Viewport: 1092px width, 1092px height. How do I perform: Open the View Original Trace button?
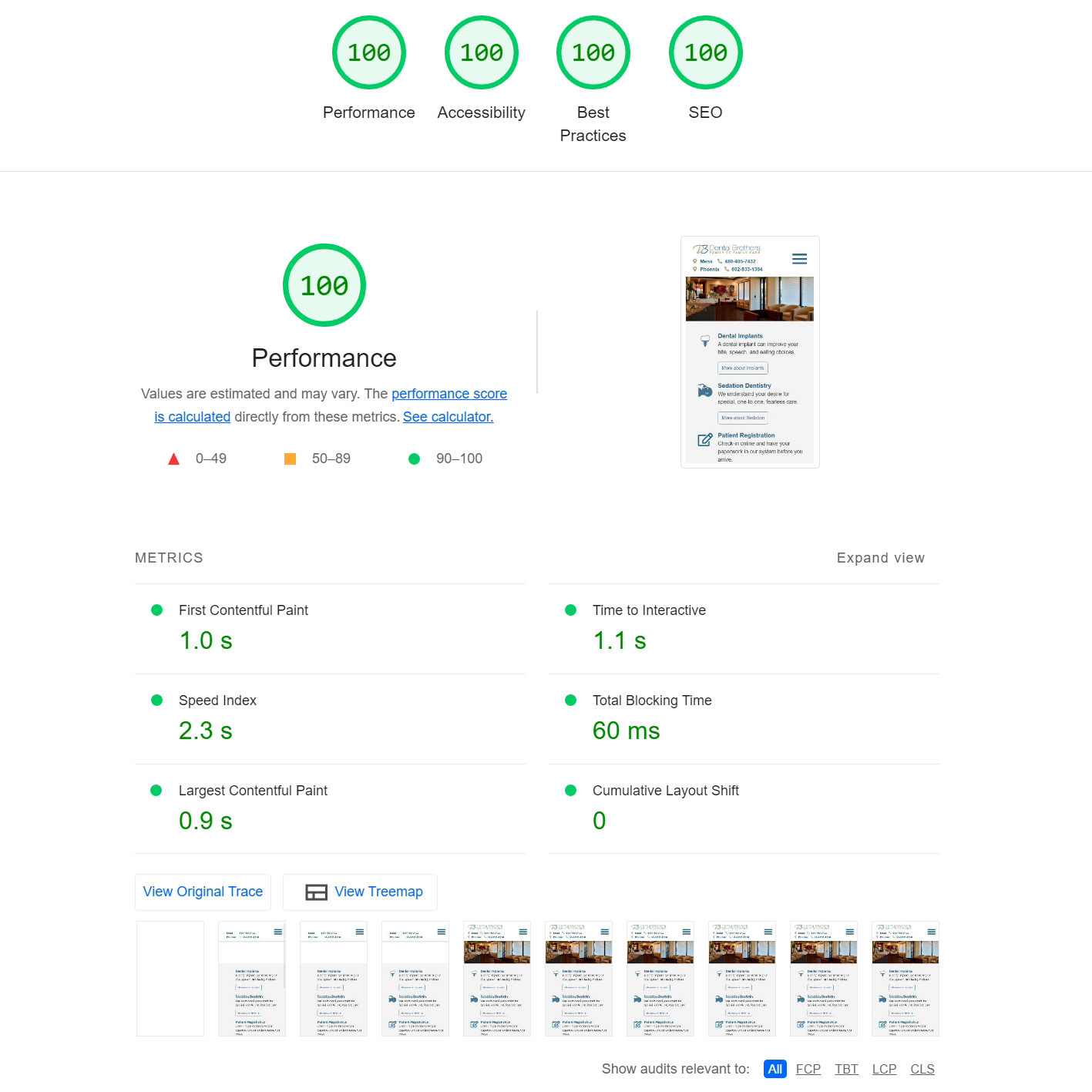pyautogui.click(x=203, y=892)
